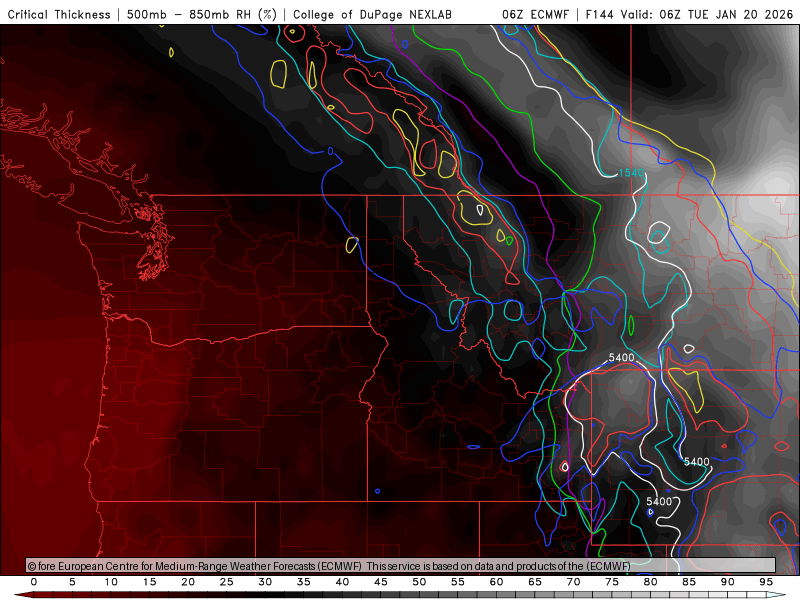Click the ECMWF copyright notice banner
Screen dimensions: 800x600
tap(401, 565)
